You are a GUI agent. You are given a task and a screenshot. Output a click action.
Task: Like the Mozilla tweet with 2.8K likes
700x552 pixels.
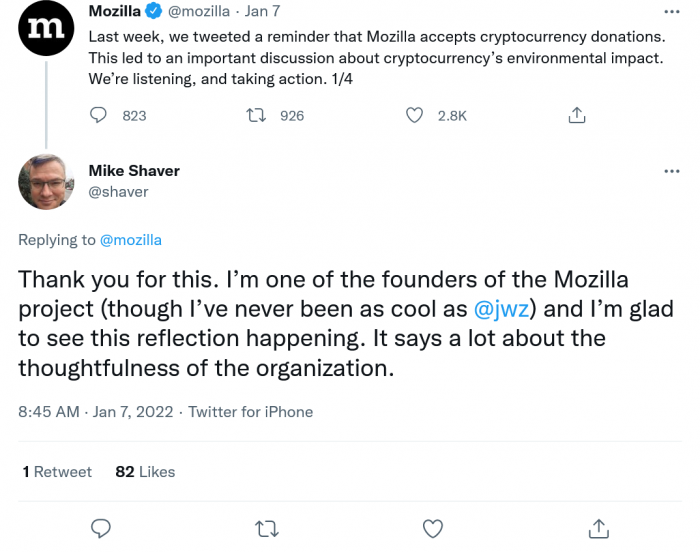415,115
